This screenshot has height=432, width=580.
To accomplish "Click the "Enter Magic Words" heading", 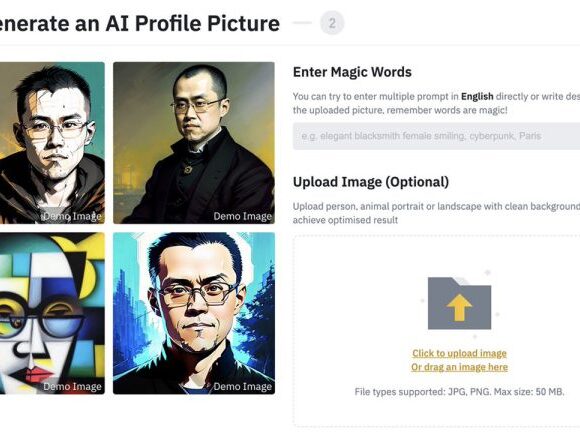I will (x=352, y=72).
